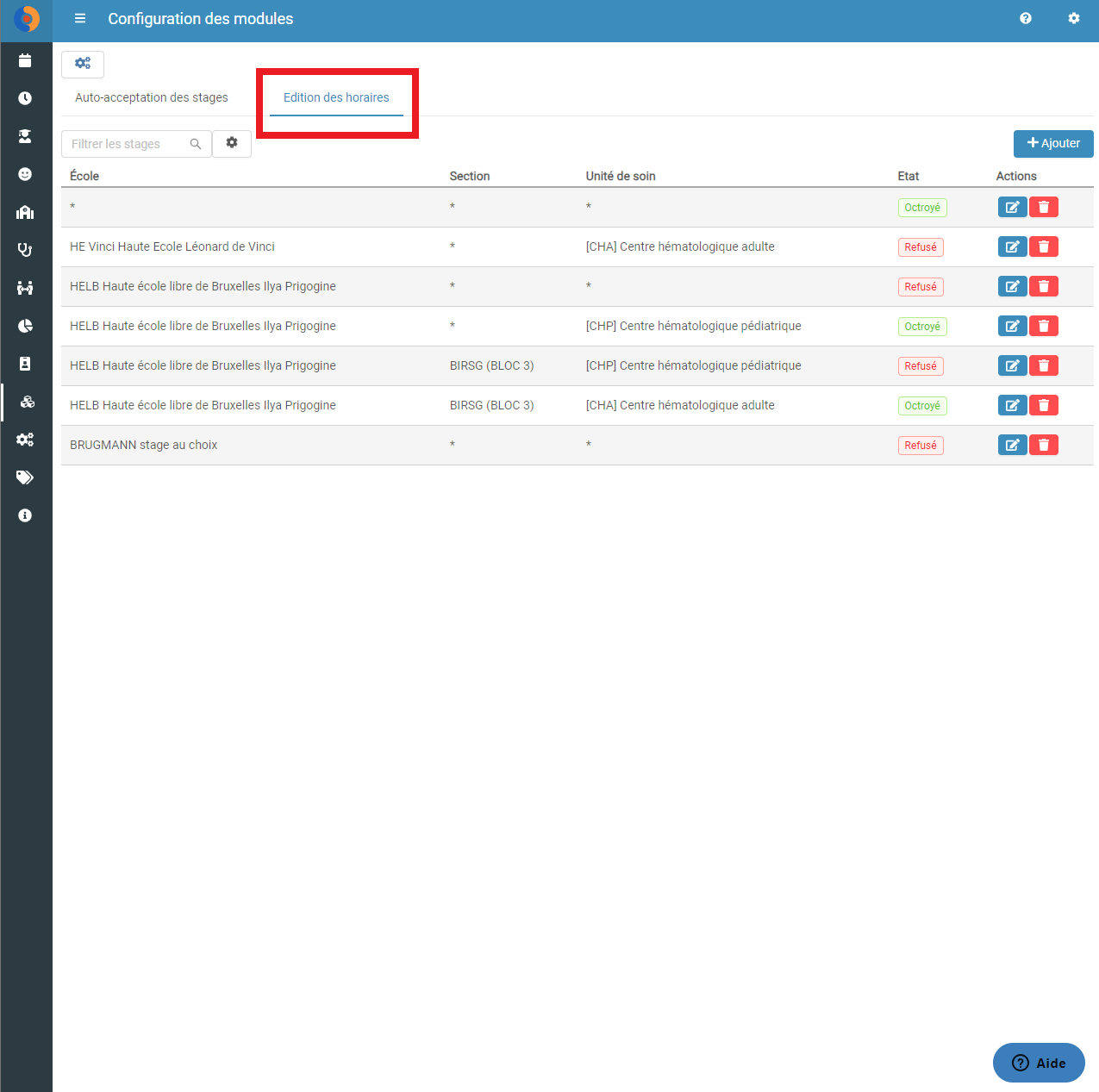Image resolution: width=1099 pixels, height=1092 pixels.
Task: Open the info circle sidebar icon
Action: pos(25,515)
